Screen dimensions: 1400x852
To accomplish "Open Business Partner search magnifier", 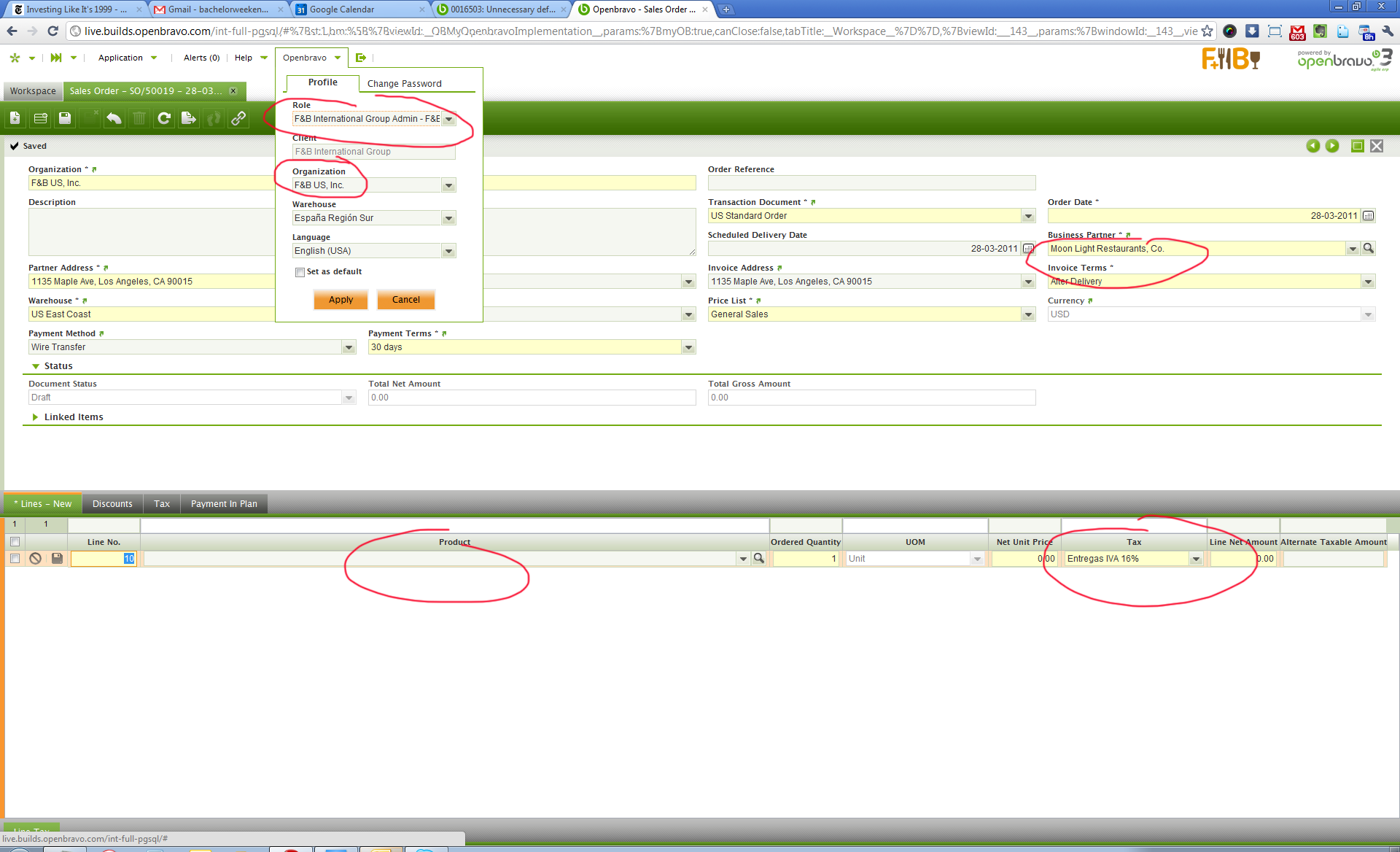I will click(x=1369, y=249).
